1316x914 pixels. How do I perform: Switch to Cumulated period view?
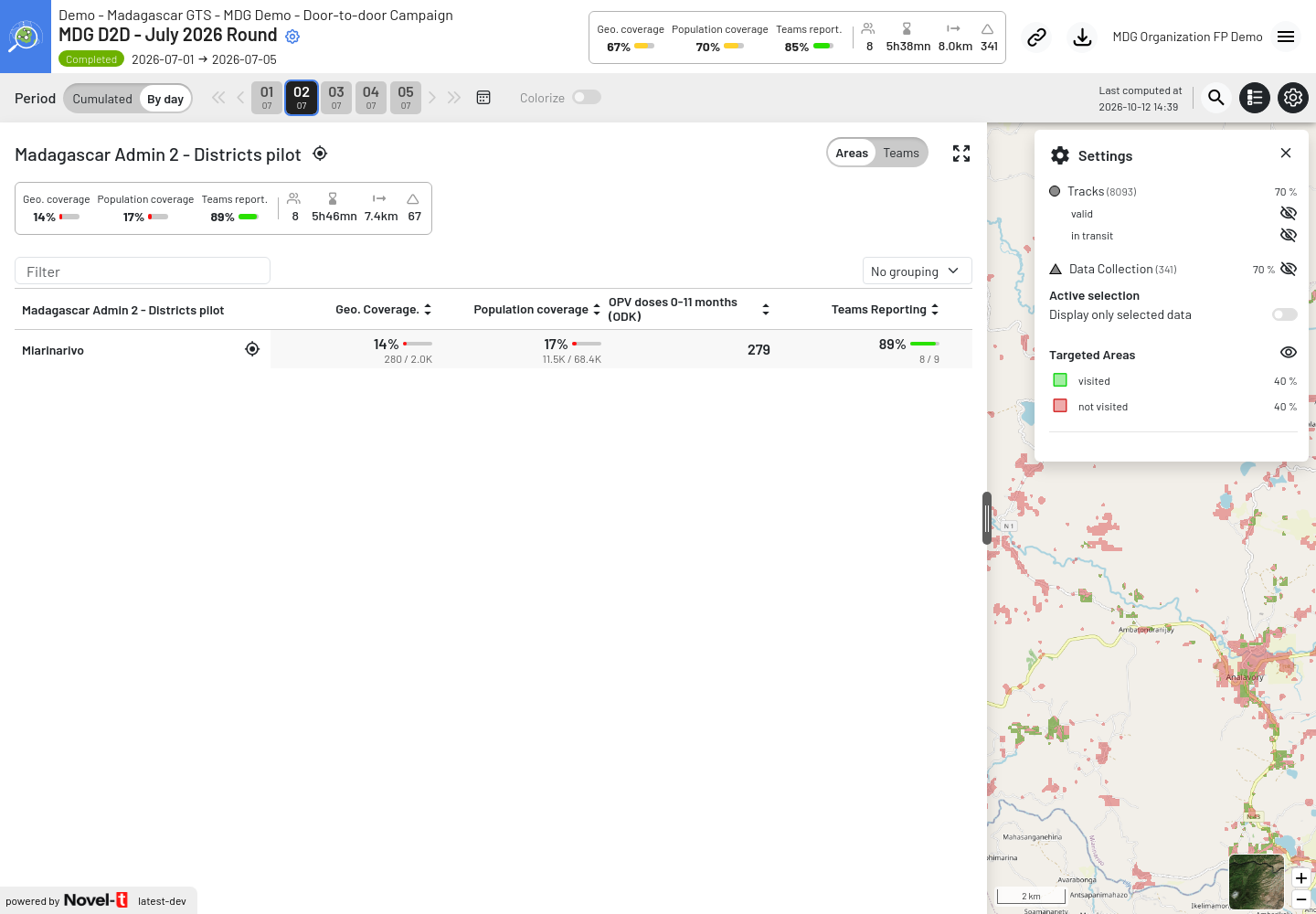(102, 99)
